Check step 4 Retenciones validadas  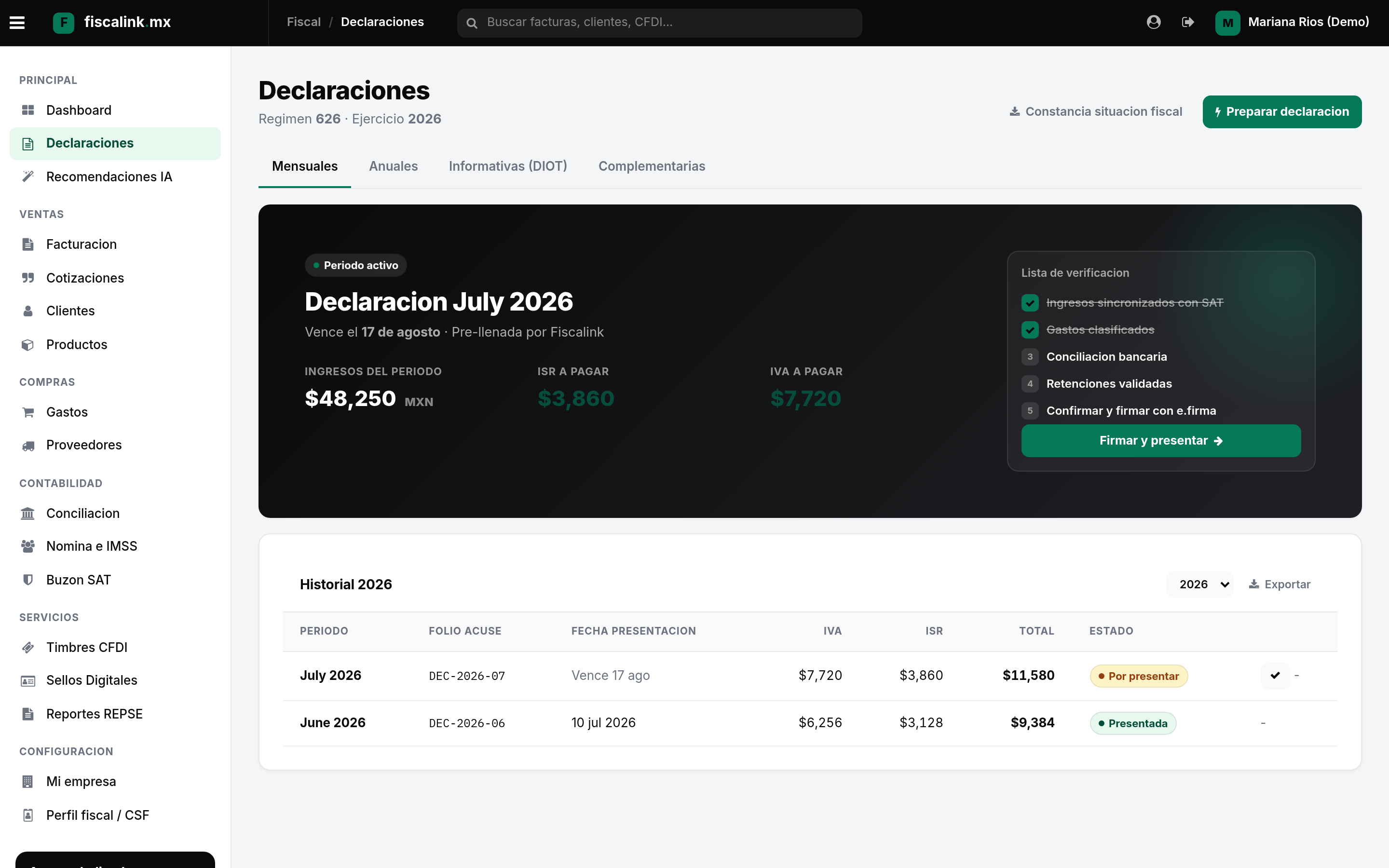click(x=1030, y=383)
